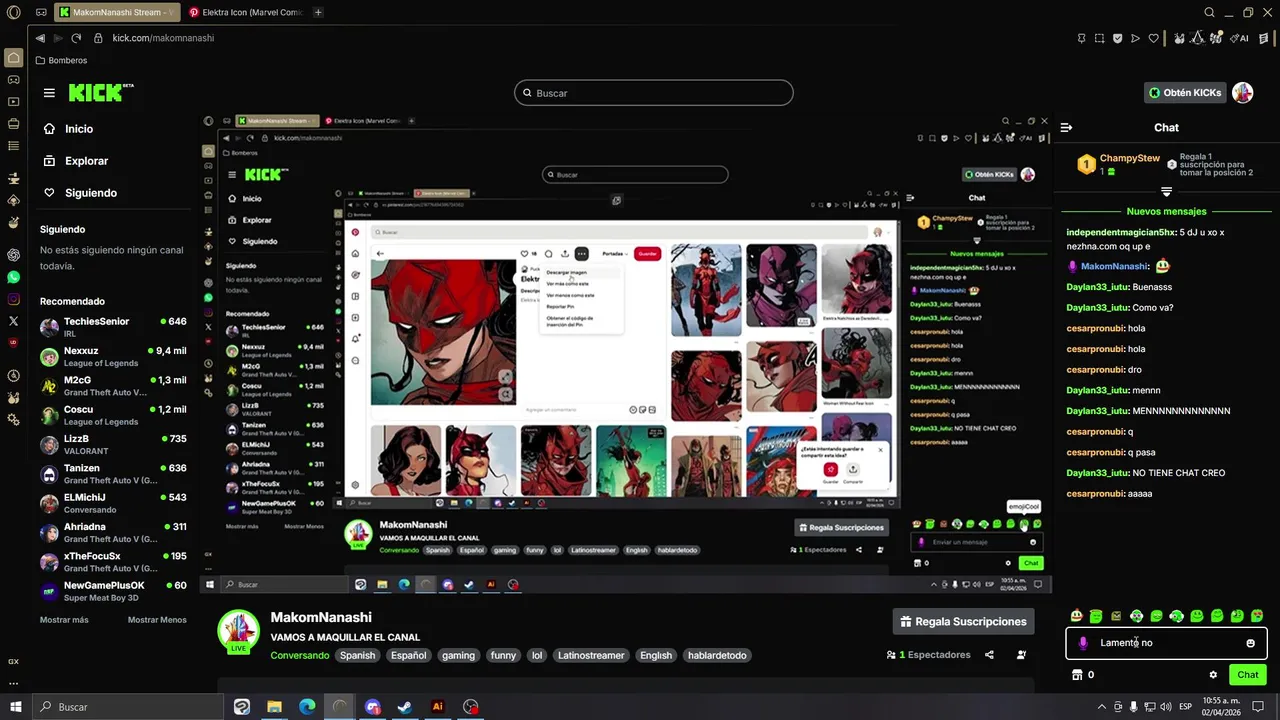Screen dimensions: 1280x720
Task: Click the Regala Suscripciones button
Action: 963,621
